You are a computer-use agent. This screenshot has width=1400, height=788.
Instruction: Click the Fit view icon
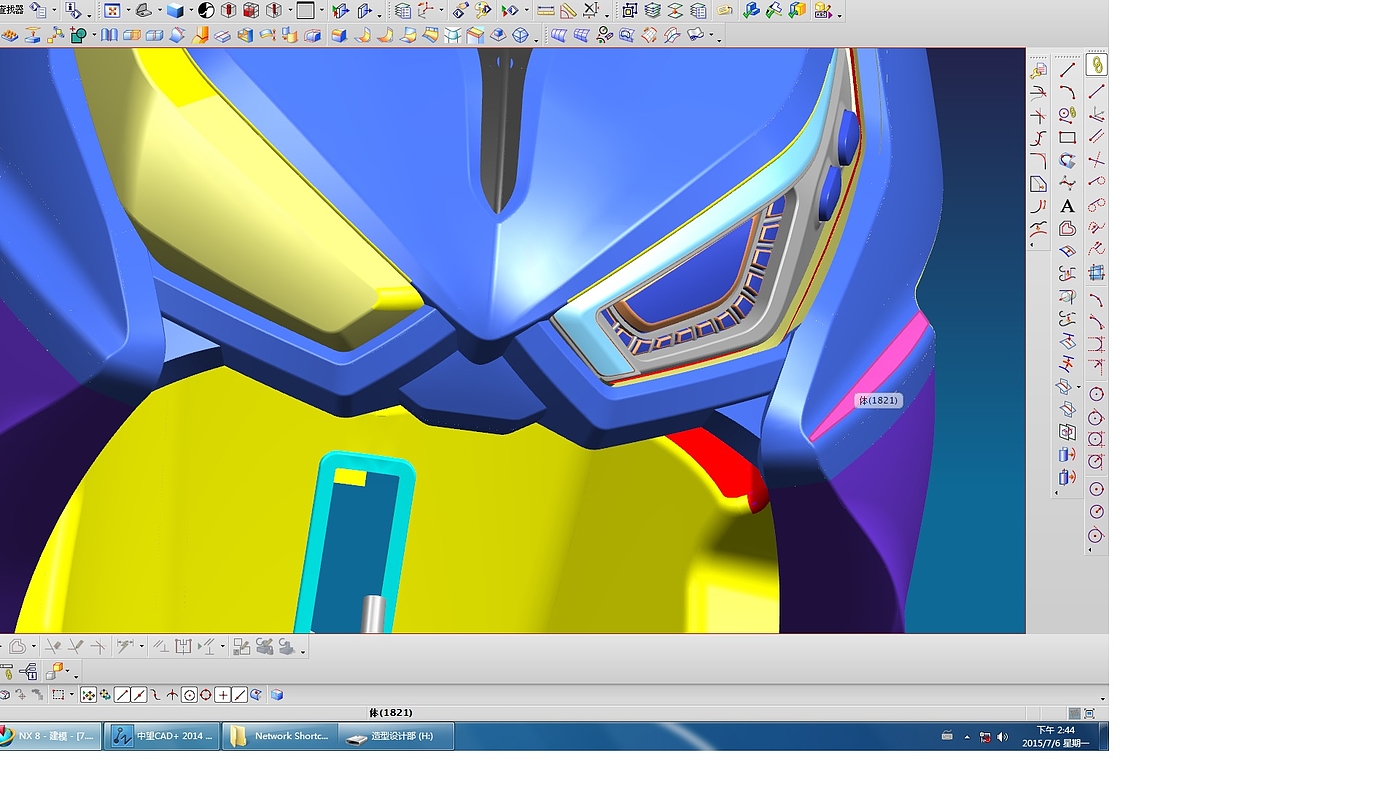coord(112,11)
